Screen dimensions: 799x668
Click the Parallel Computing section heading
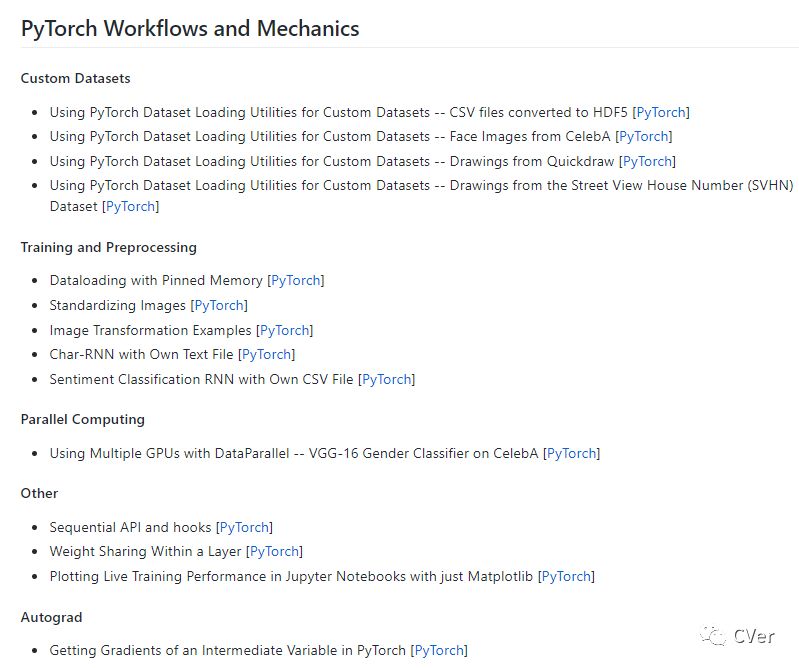point(82,419)
